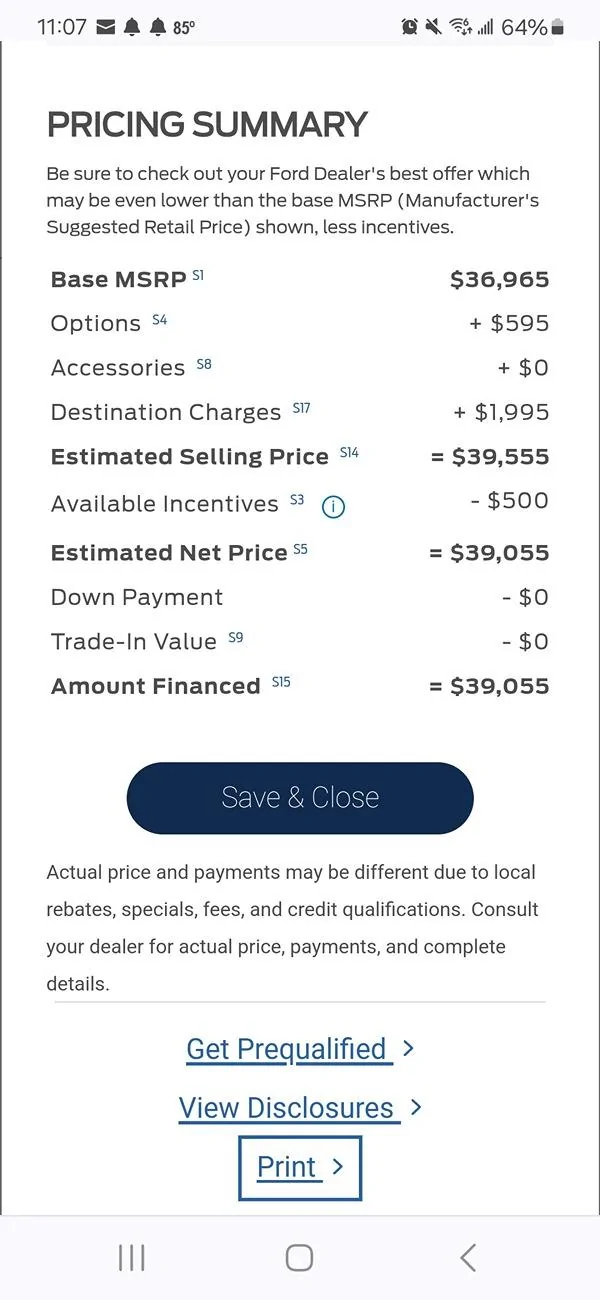Tap the alarm icon in the status bar

pos(409,27)
